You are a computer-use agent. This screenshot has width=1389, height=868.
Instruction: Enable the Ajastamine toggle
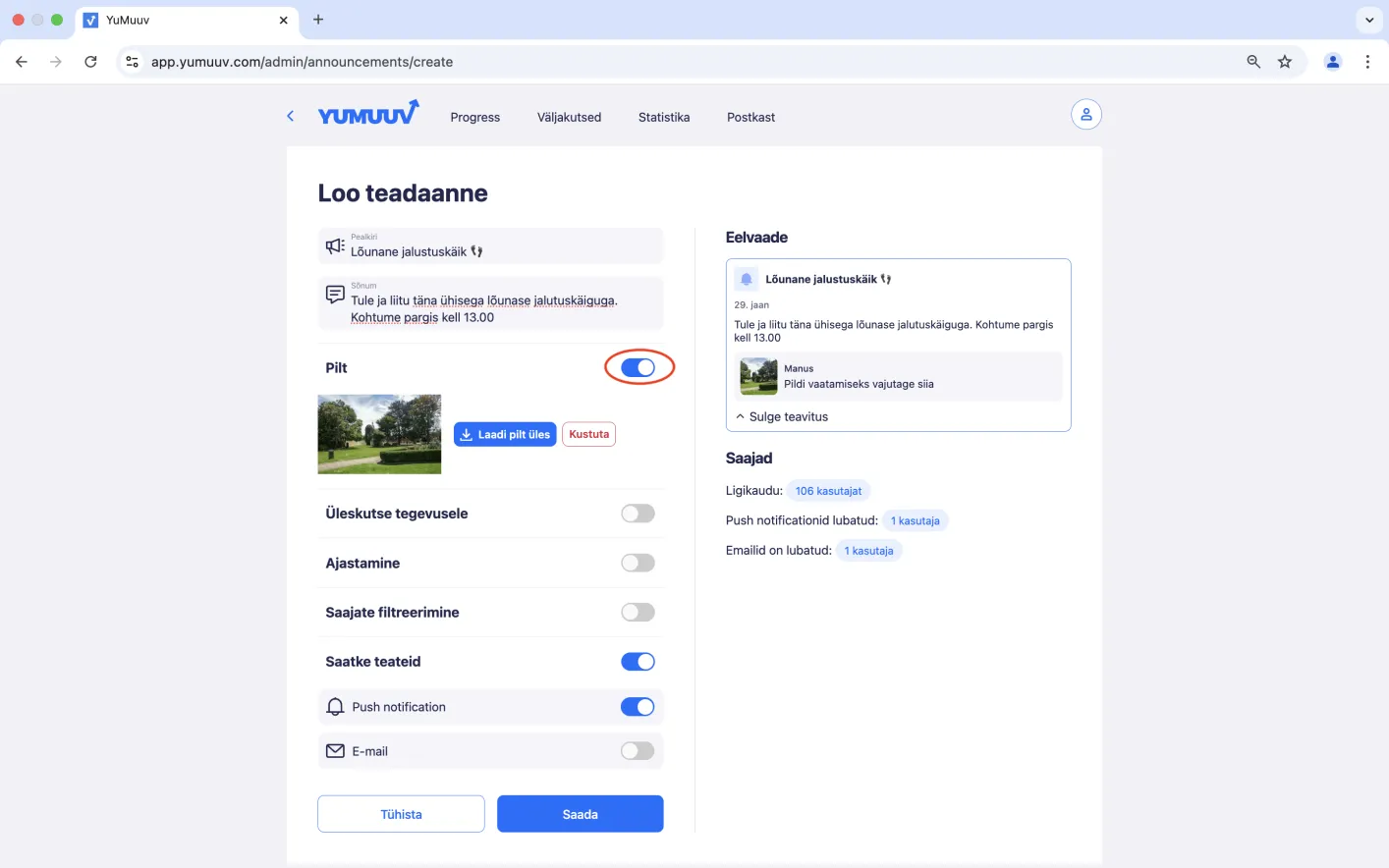[638, 563]
